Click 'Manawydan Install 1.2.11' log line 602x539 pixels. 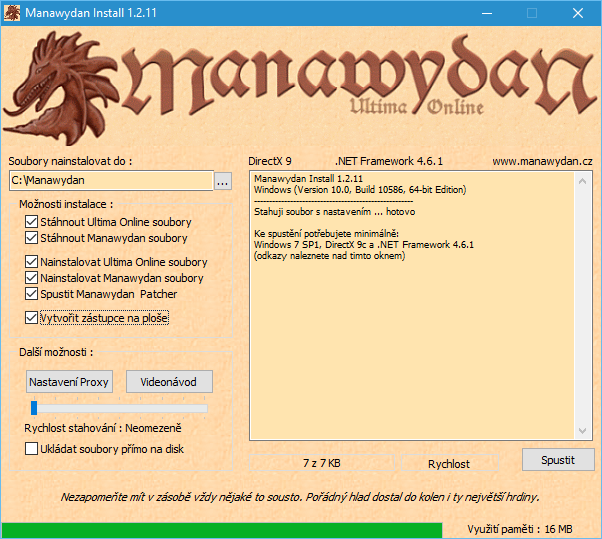308,179
